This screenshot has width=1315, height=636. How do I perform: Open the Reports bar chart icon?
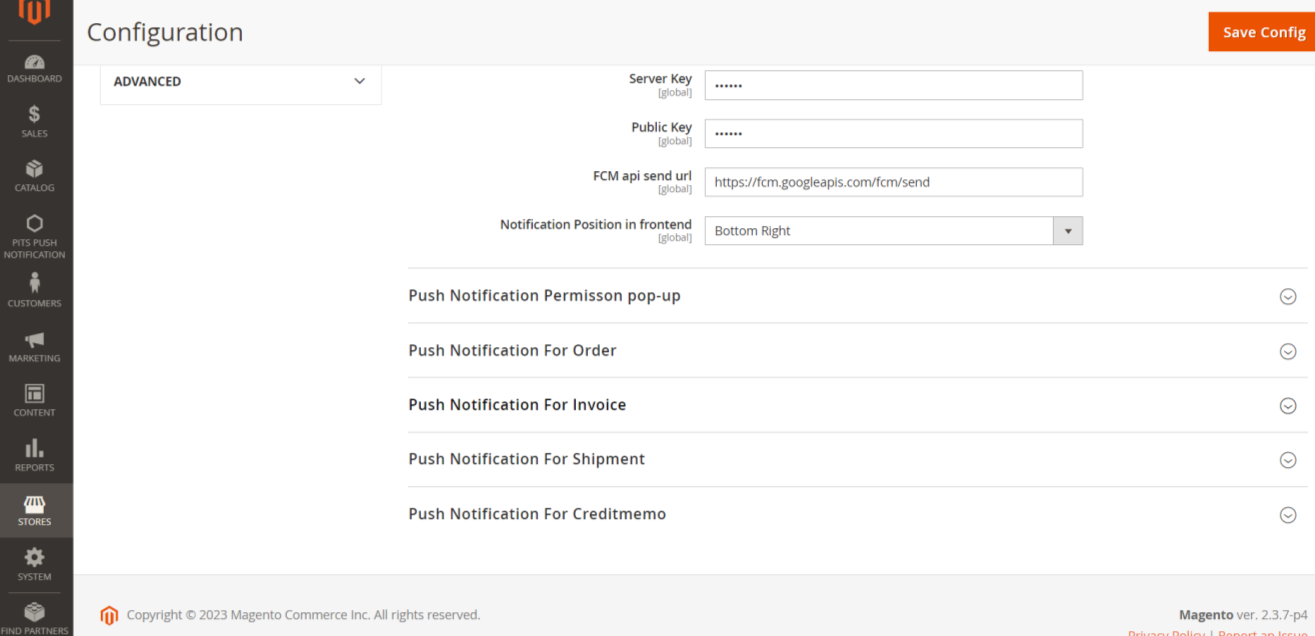pyautogui.click(x=35, y=449)
